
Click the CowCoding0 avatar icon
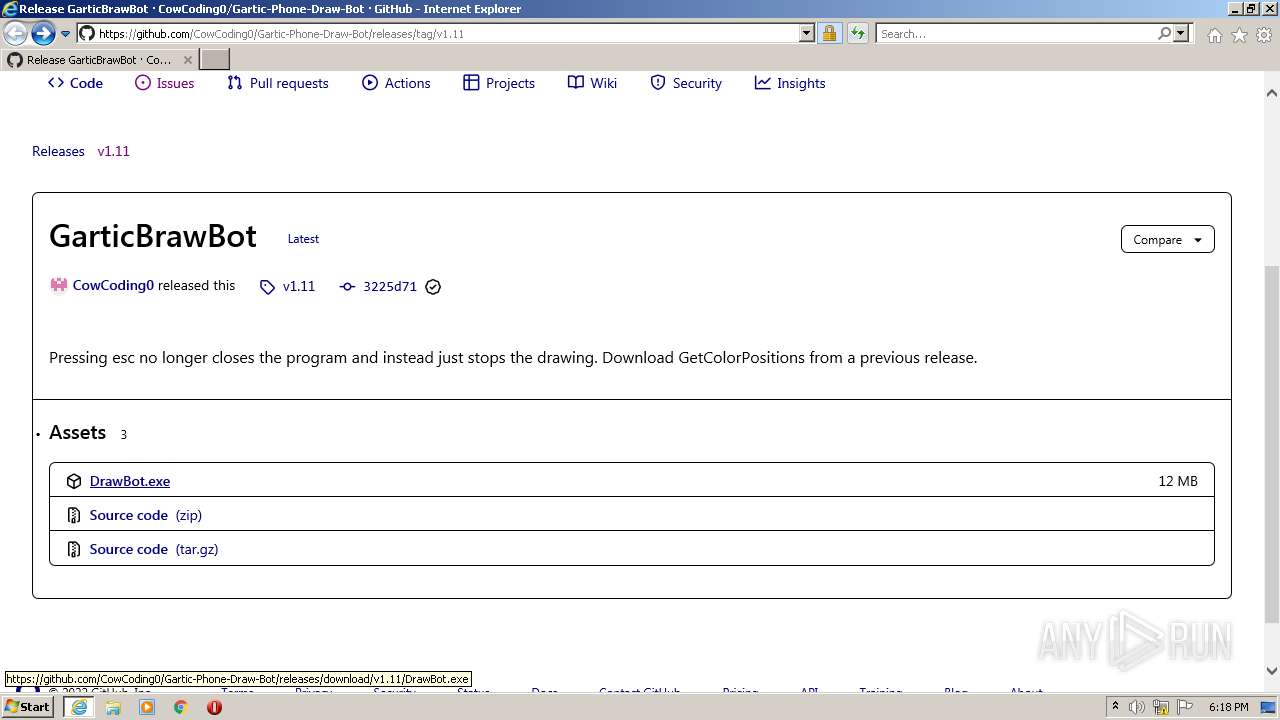point(59,285)
